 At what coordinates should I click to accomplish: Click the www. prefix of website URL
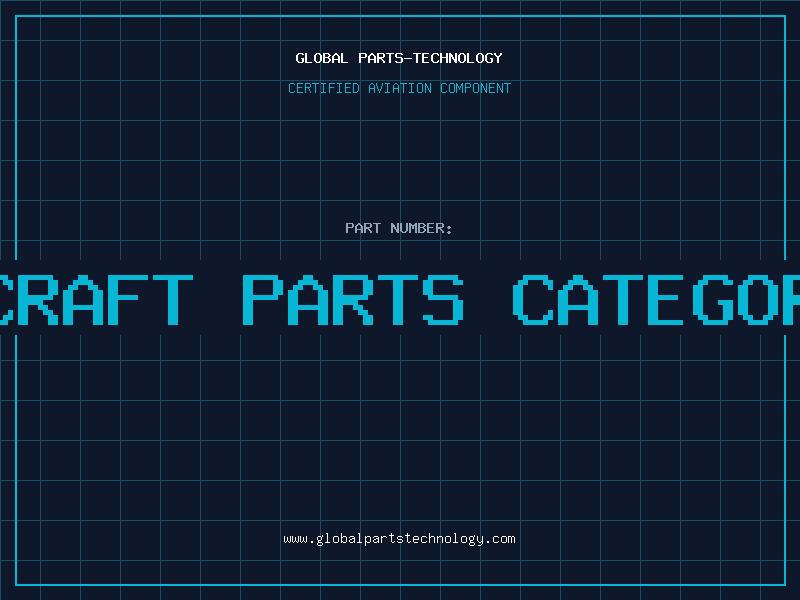(299, 539)
